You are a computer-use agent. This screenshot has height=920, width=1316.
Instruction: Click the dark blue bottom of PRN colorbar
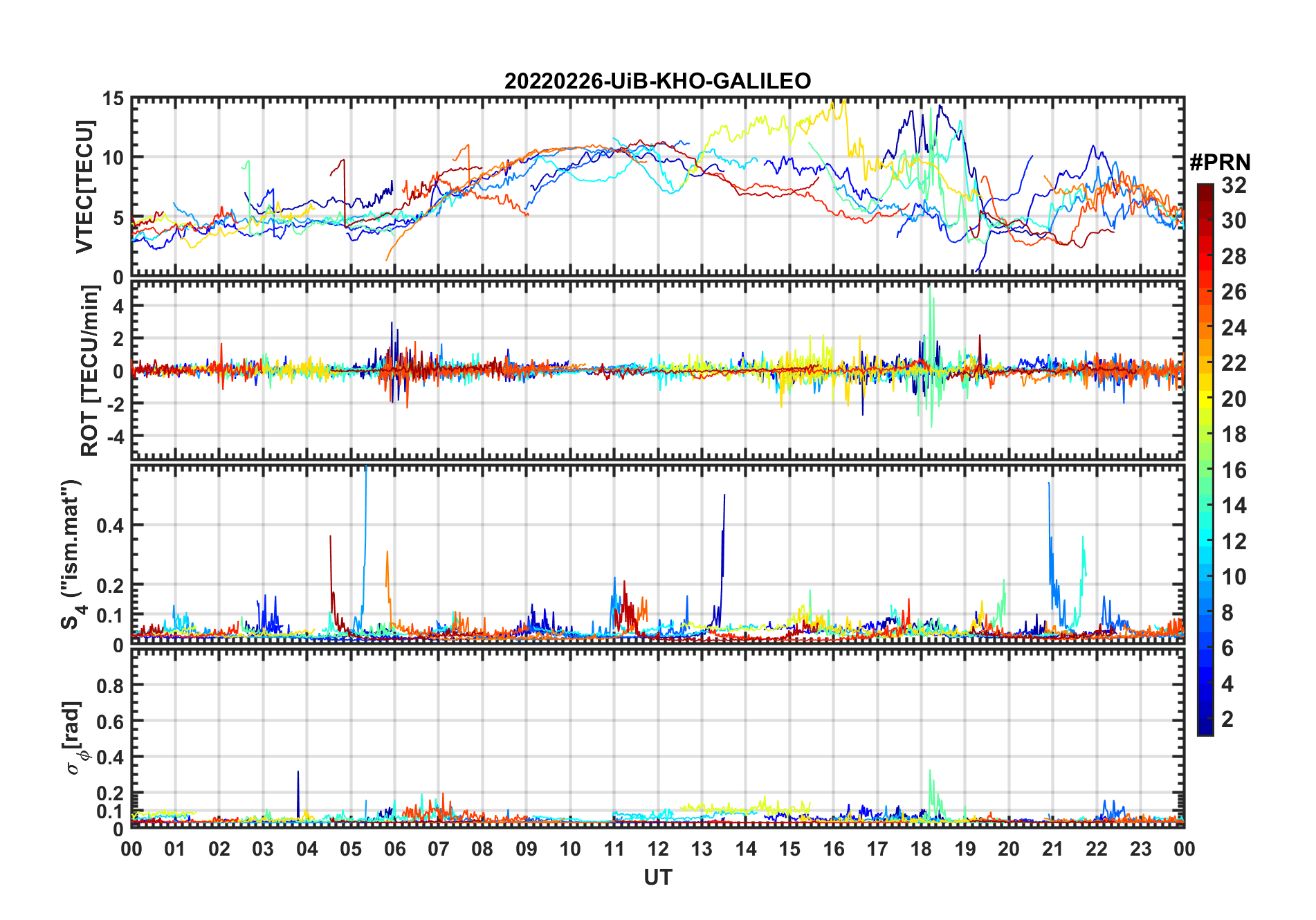tap(1205, 726)
